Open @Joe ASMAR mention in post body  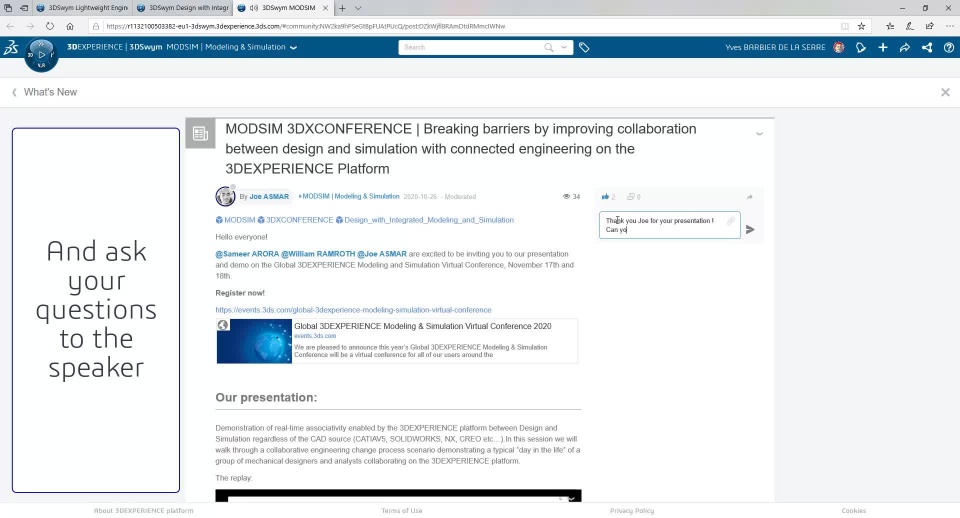(x=381, y=253)
